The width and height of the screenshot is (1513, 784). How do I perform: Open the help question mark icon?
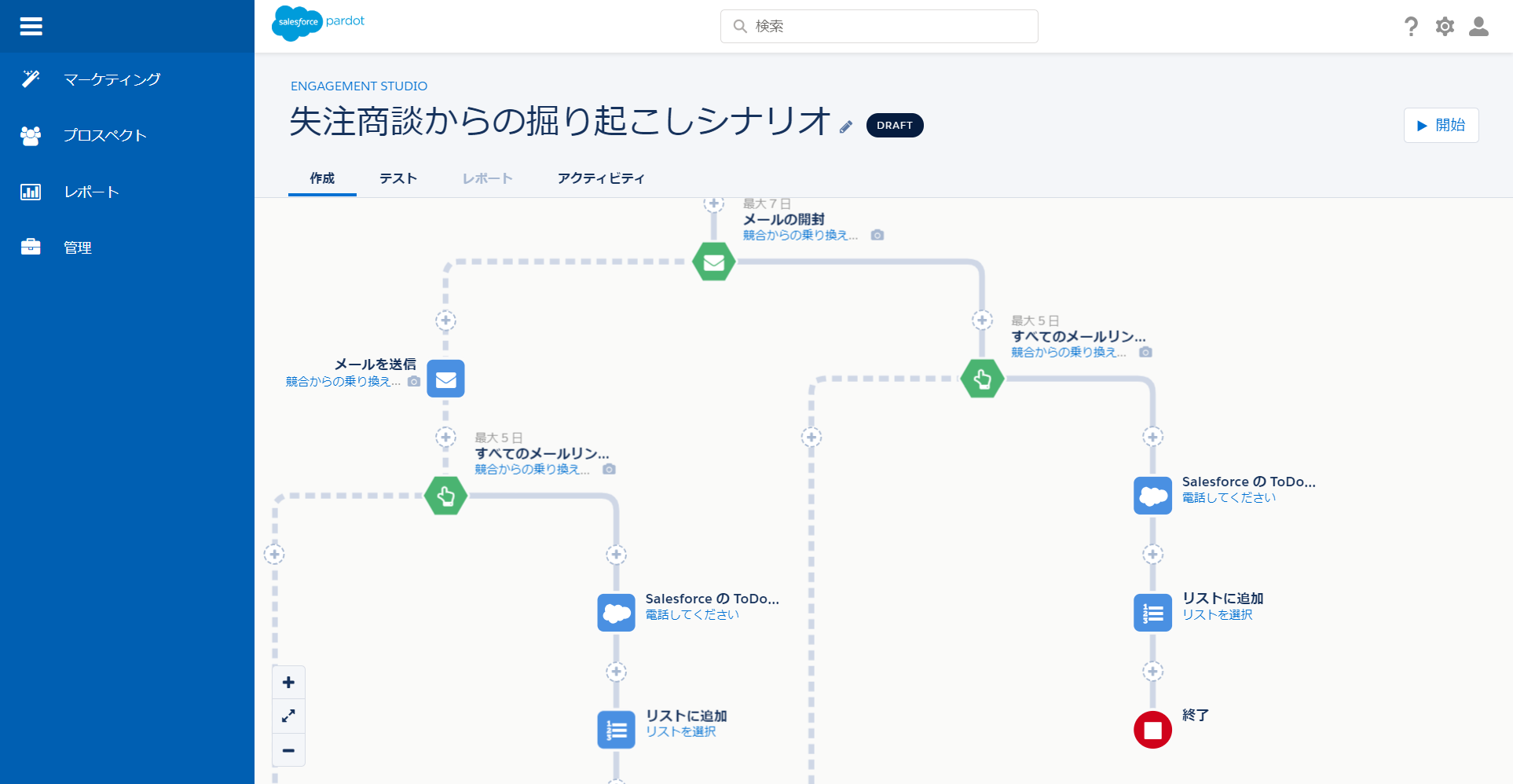coord(1411,27)
